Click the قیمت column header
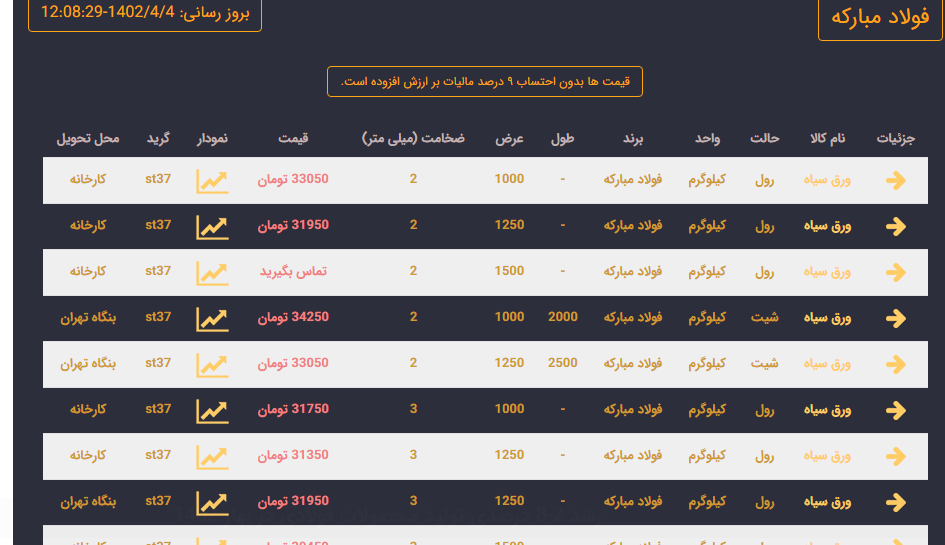The width and height of the screenshot is (945, 545). click(293, 138)
